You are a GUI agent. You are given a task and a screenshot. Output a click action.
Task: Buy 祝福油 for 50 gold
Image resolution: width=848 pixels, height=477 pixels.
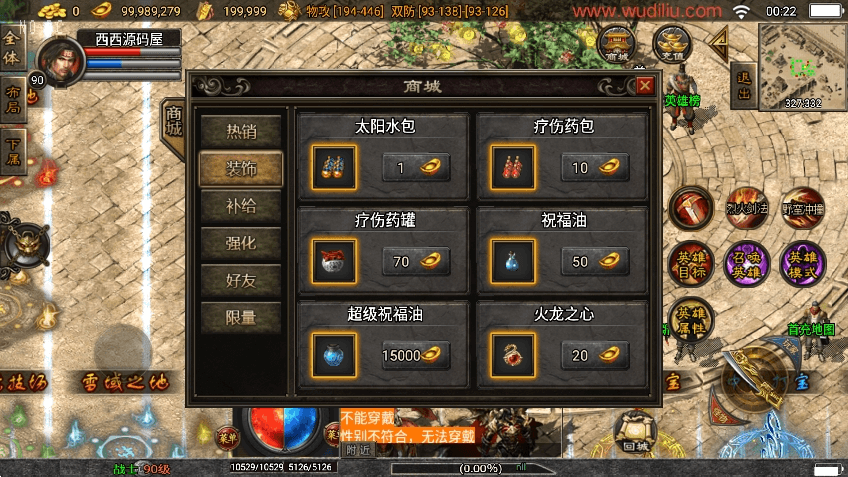click(x=595, y=262)
